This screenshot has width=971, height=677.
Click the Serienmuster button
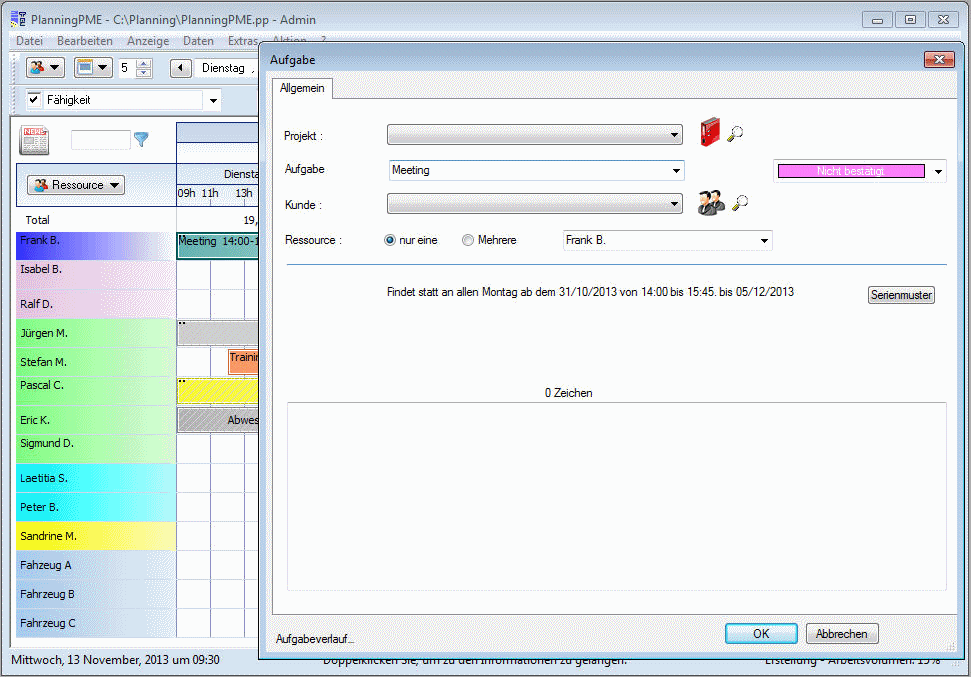point(901,295)
